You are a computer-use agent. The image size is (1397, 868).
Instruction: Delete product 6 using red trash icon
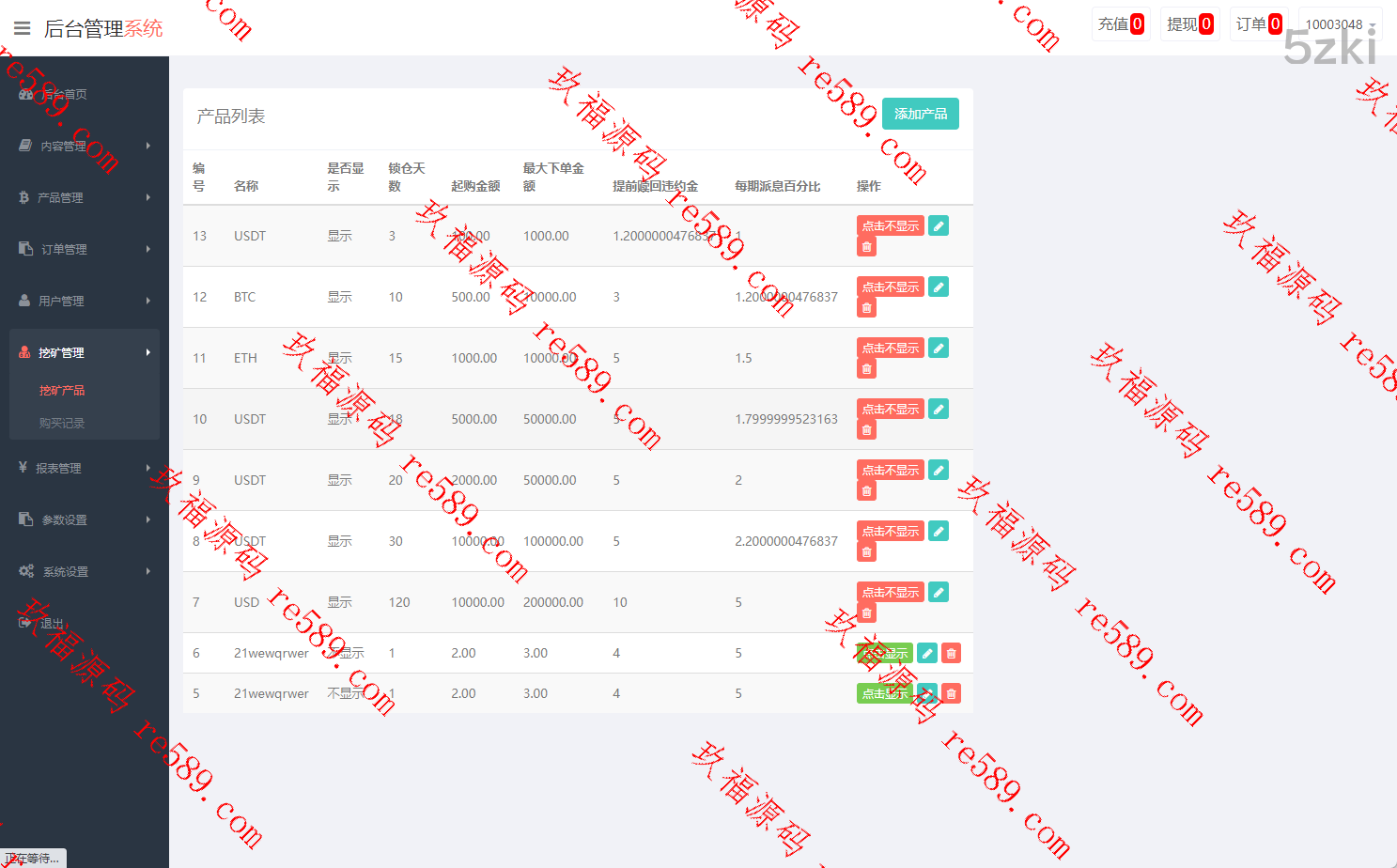click(x=951, y=653)
